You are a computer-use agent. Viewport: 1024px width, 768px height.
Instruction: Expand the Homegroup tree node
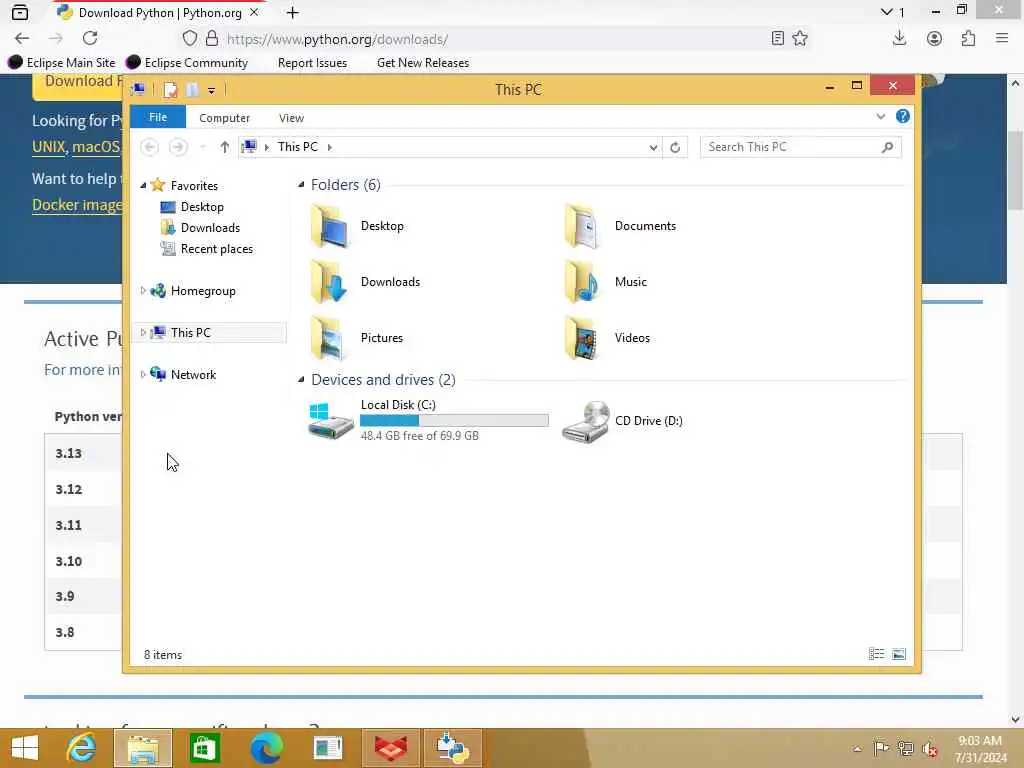[x=143, y=291]
